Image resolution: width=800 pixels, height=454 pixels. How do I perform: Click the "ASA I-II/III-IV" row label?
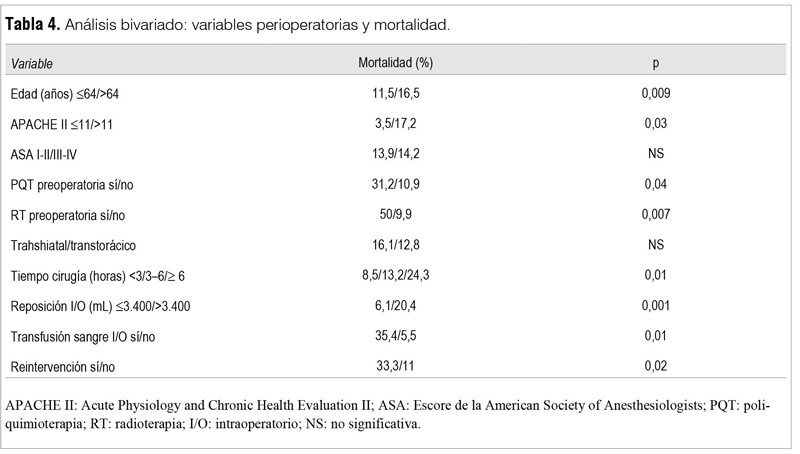pos(51,154)
